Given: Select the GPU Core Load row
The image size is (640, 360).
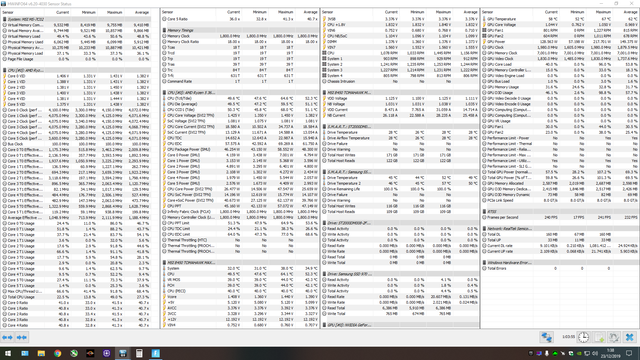Looking at the screenshot, I should coord(560,64).
